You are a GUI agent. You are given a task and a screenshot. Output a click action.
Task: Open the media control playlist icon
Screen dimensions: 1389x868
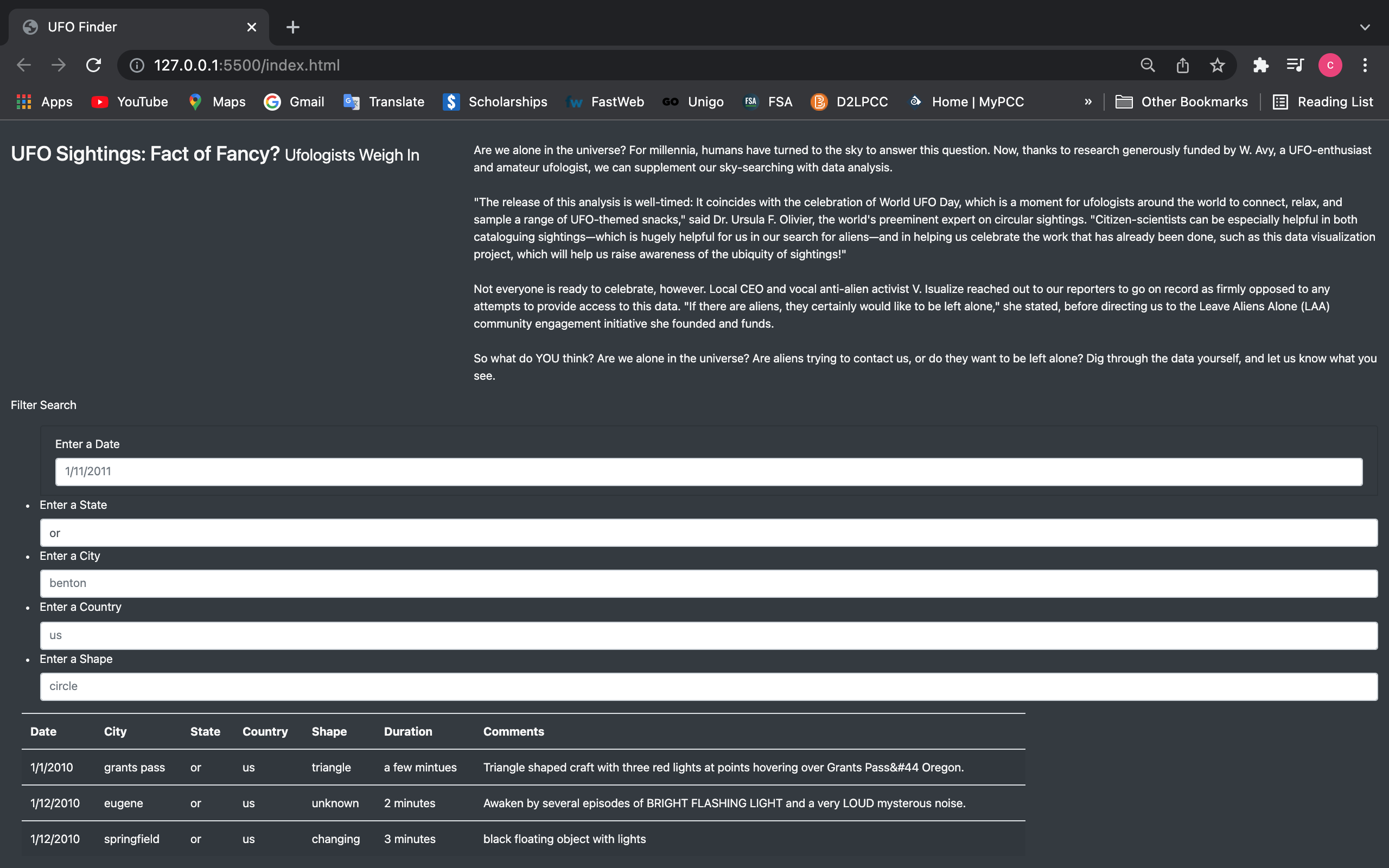pyautogui.click(x=1295, y=65)
